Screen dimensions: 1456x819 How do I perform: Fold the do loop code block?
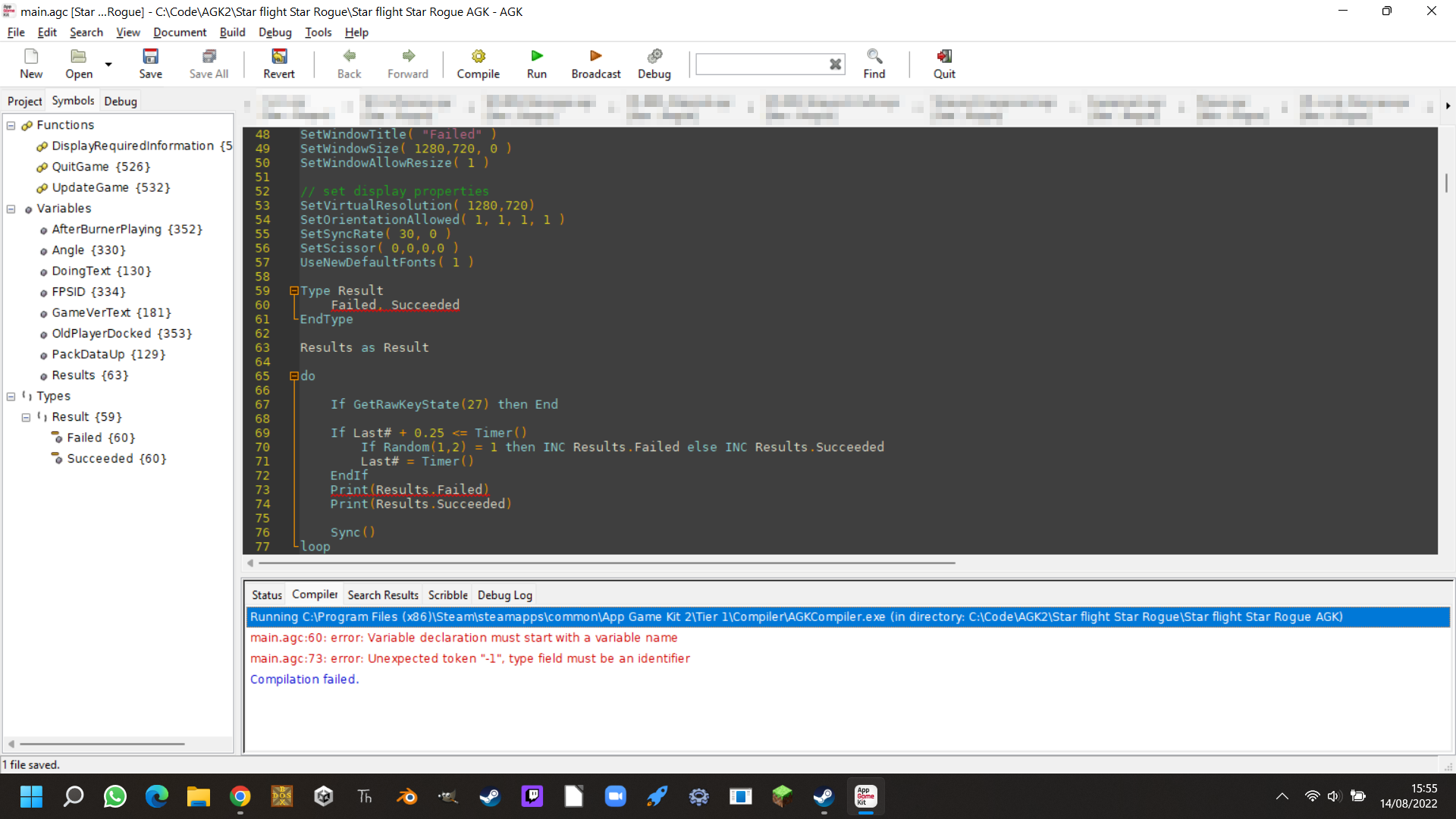[x=294, y=376]
